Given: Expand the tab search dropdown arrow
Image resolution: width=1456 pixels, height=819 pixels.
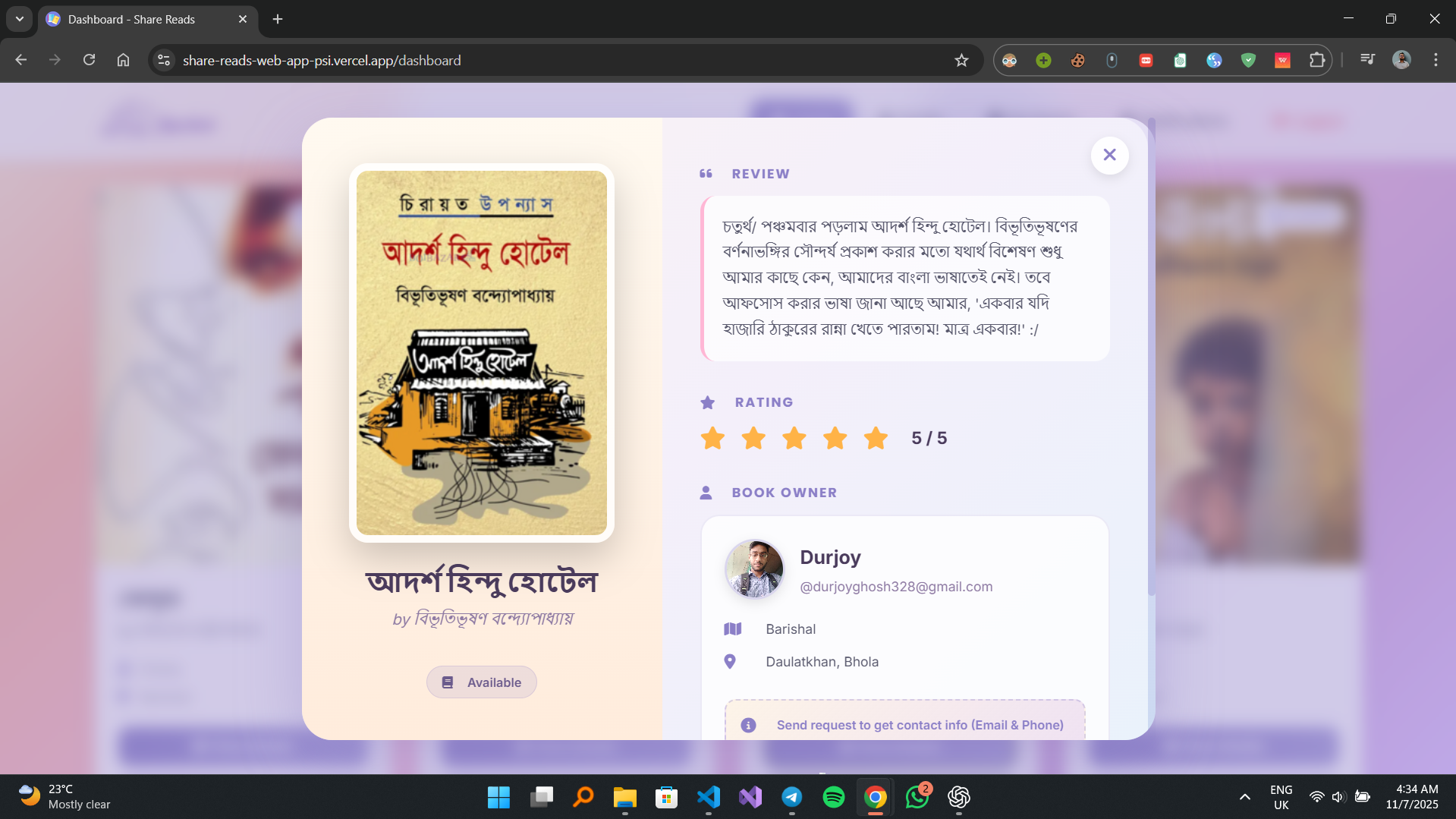Looking at the screenshot, I should click(19, 19).
